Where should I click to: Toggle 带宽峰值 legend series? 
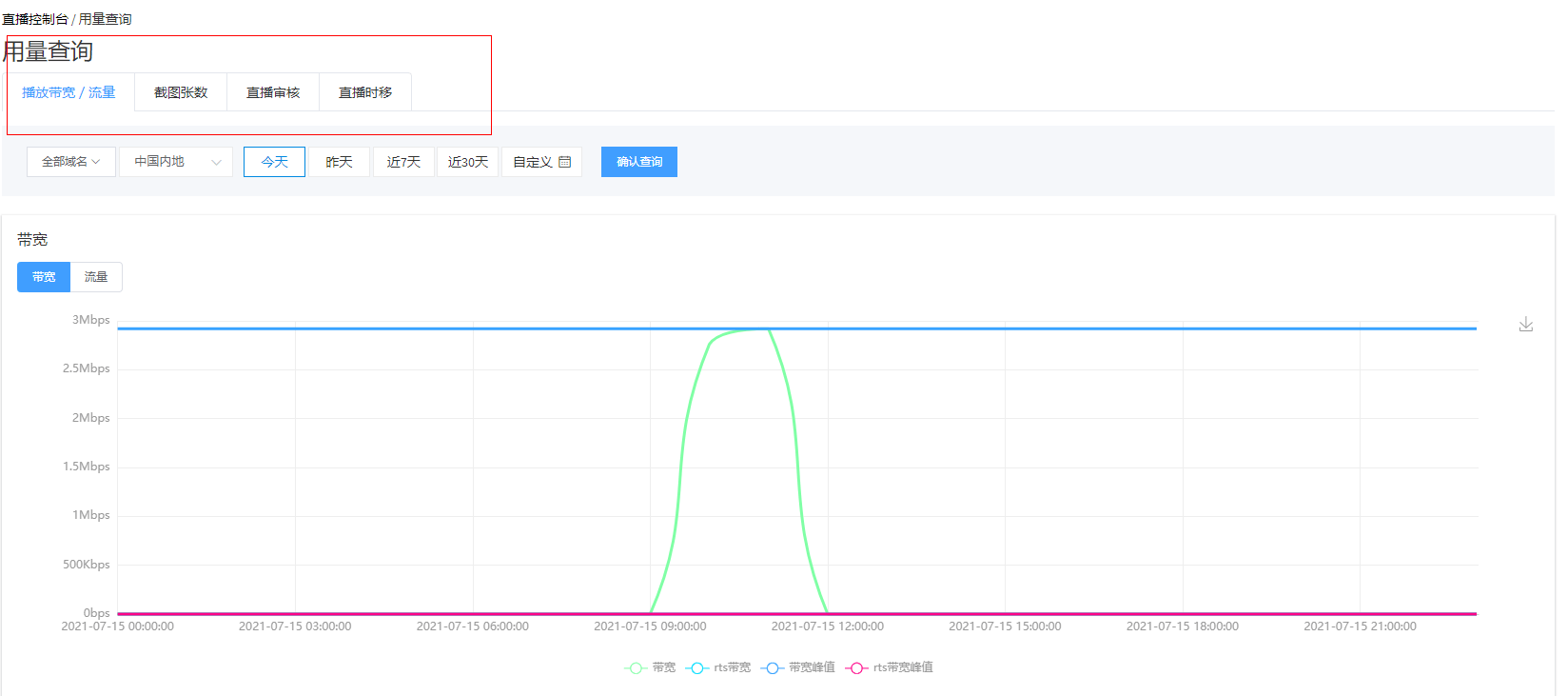coord(798,667)
